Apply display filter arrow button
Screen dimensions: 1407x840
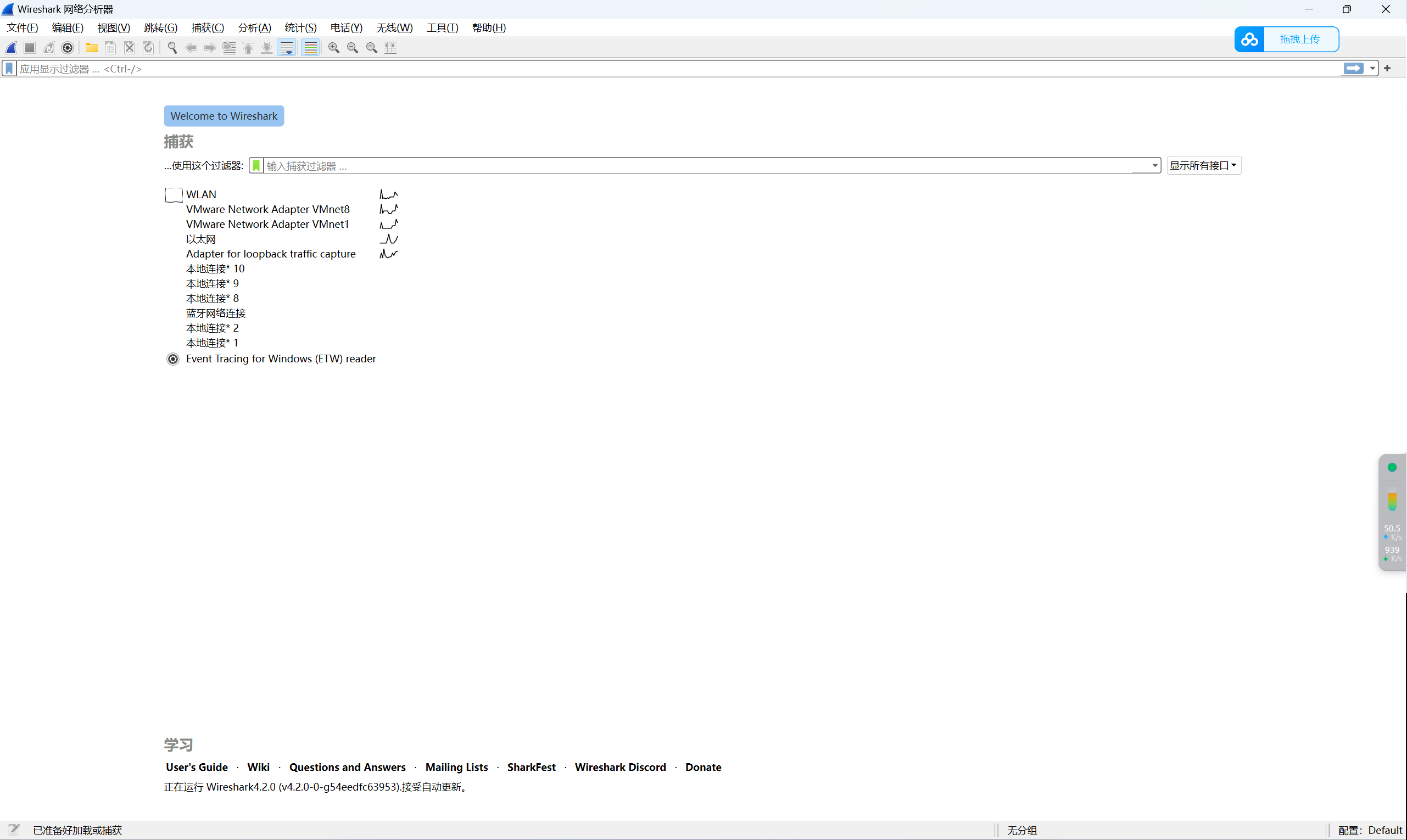pyautogui.click(x=1354, y=69)
